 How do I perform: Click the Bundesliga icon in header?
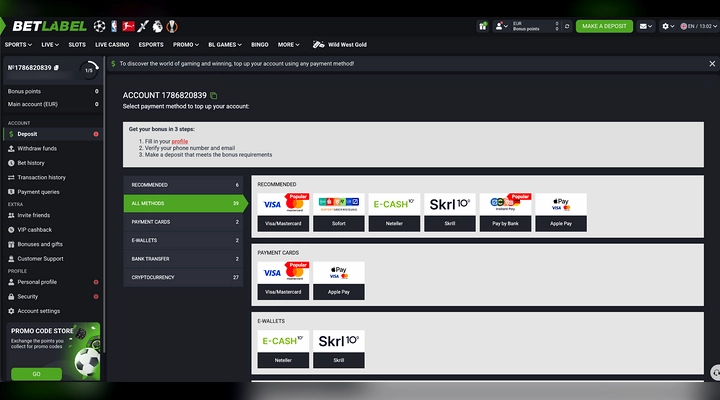pyautogui.click(x=128, y=26)
